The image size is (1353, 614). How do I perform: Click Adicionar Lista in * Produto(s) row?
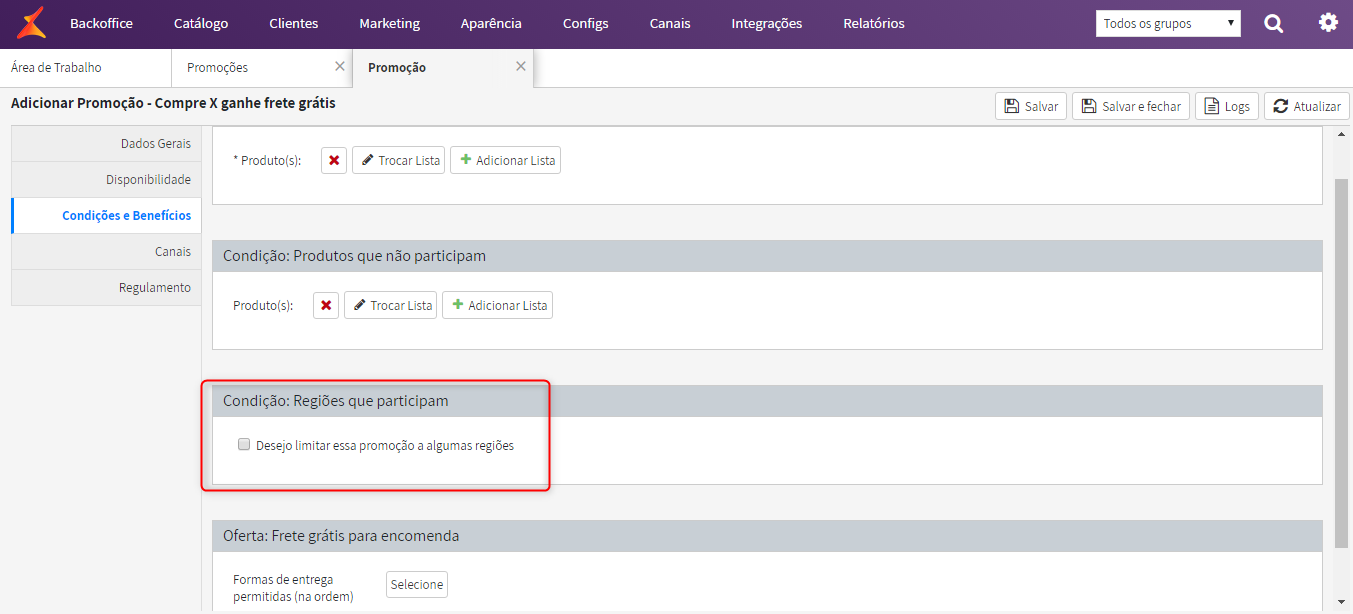click(x=506, y=160)
